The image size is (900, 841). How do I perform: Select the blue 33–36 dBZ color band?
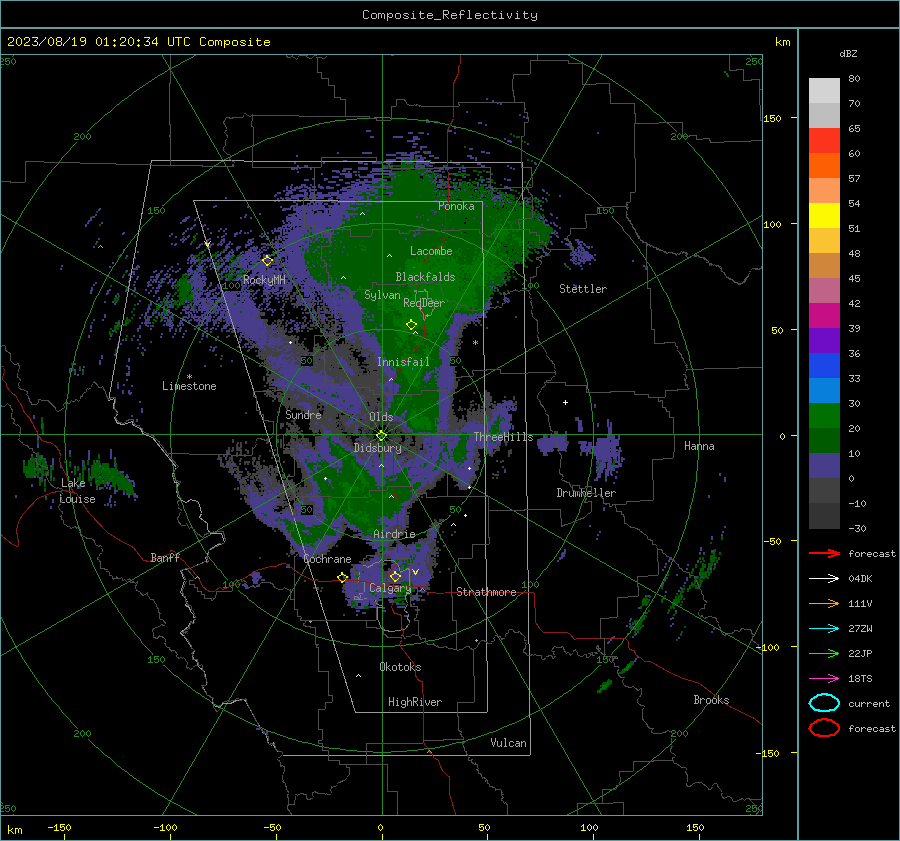[x=824, y=366]
